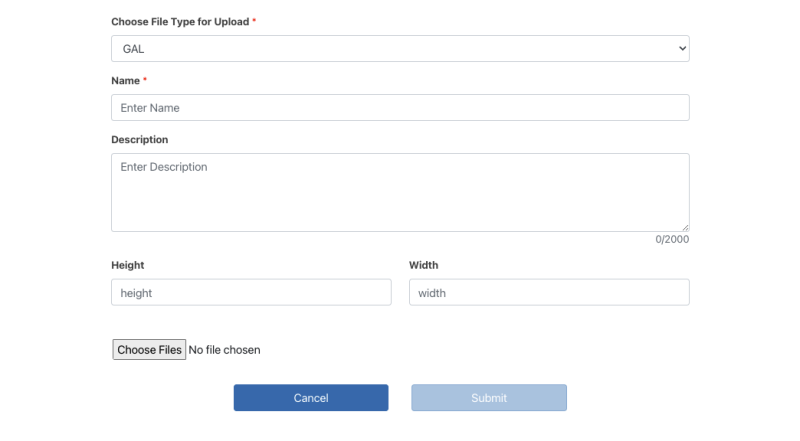The image size is (800, 441).
Task: Click the Width field label
Action: coord(423,265)
